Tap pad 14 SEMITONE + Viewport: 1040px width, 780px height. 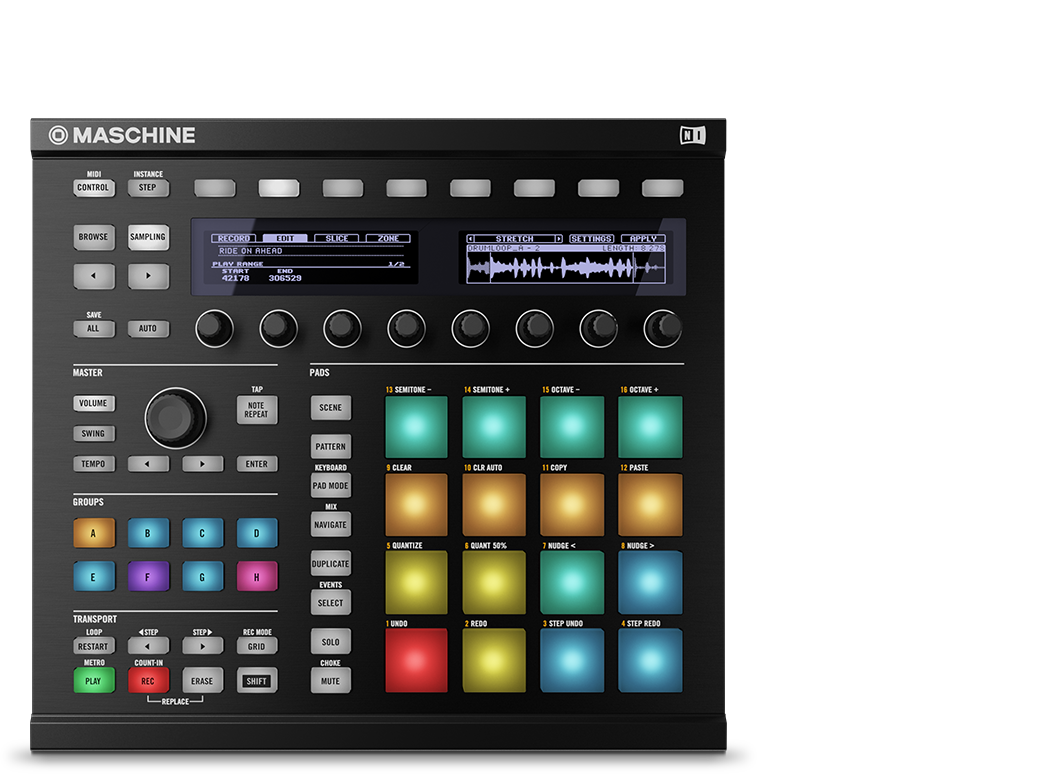[494, 427]
